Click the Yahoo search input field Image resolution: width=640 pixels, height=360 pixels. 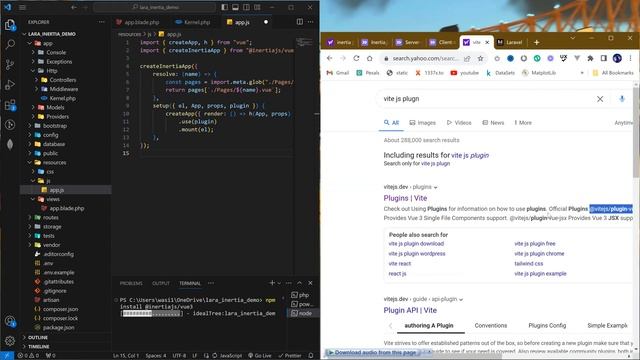click(486, 99)
